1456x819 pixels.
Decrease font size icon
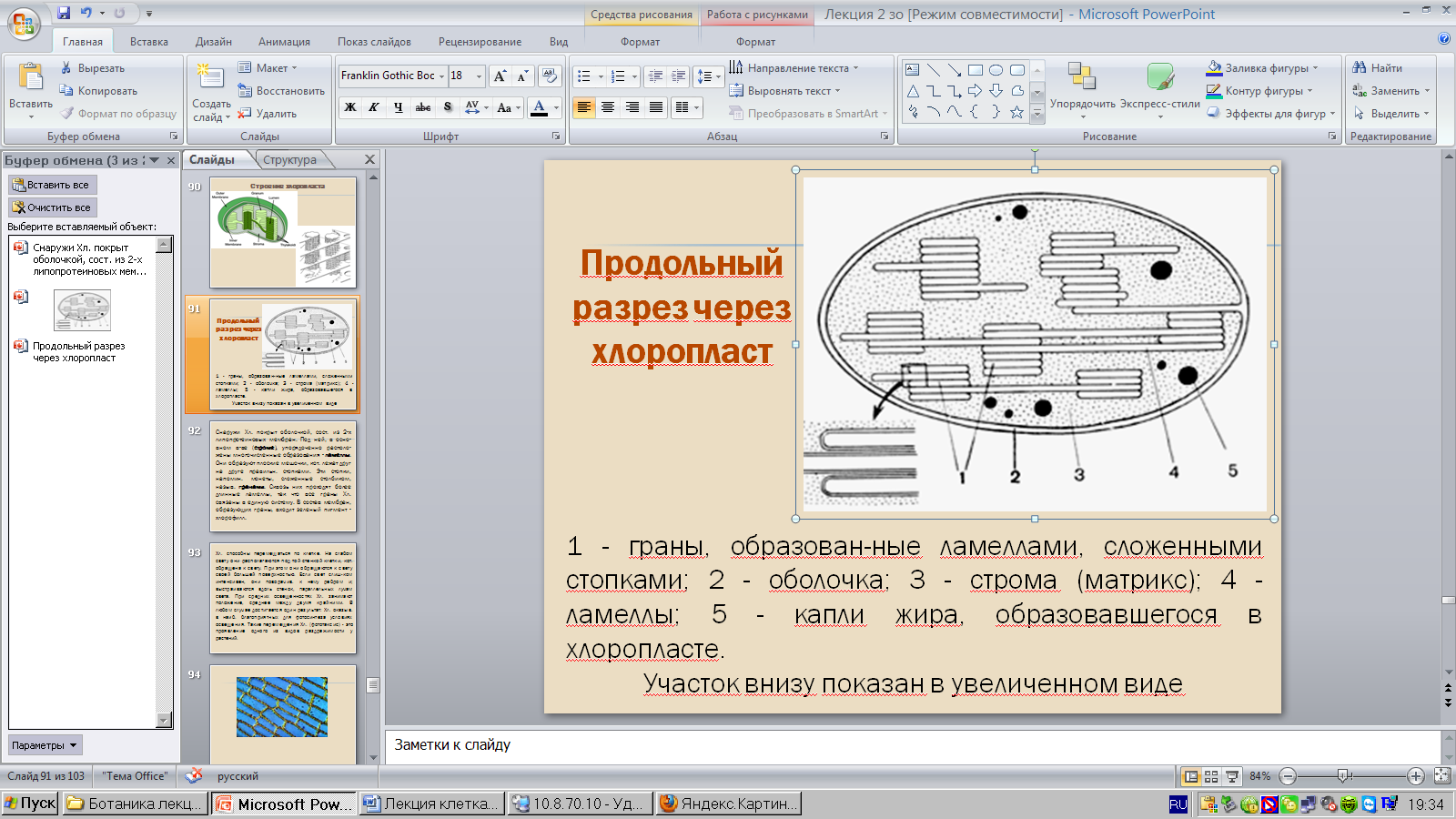(522, 76)
